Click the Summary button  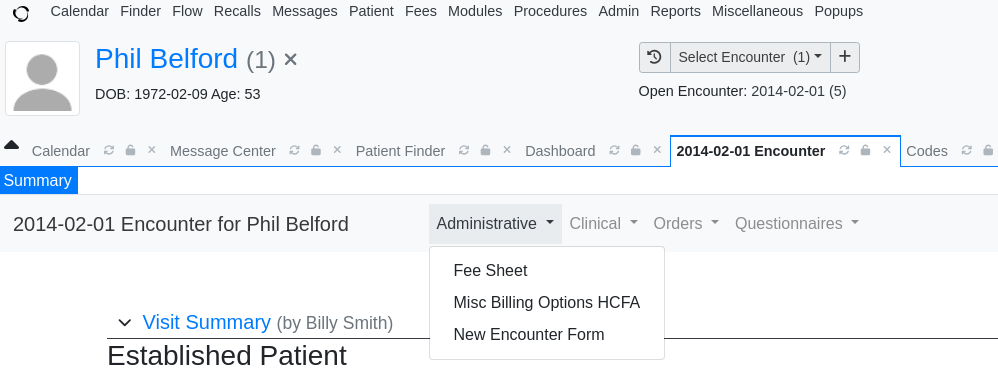click(38, 181)
